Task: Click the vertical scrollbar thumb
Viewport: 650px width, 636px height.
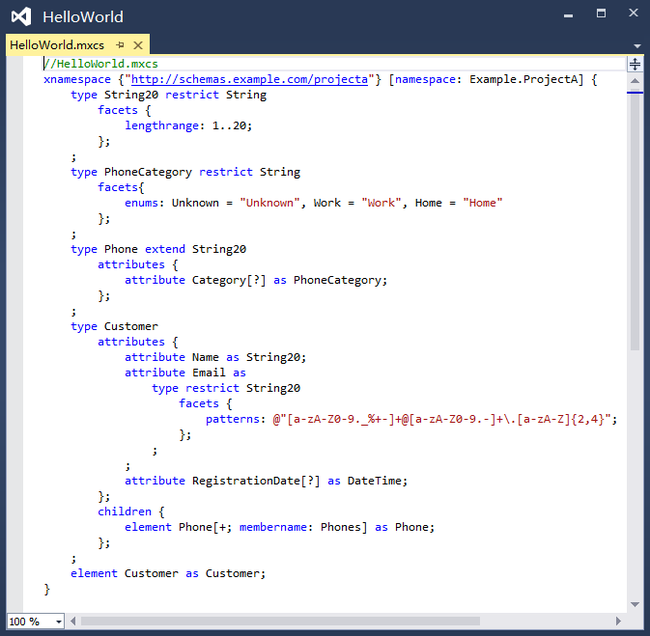Action: click(x=635, y=222)
